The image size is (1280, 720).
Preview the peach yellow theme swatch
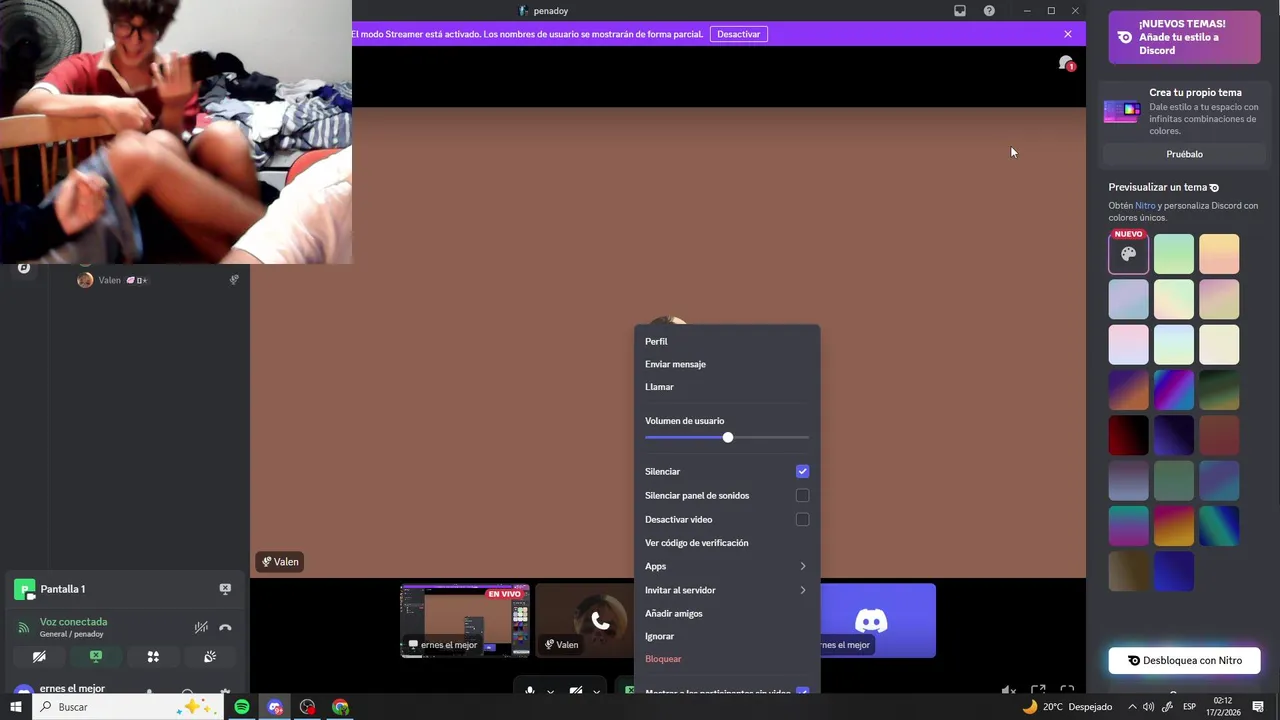click(1219, 254)
